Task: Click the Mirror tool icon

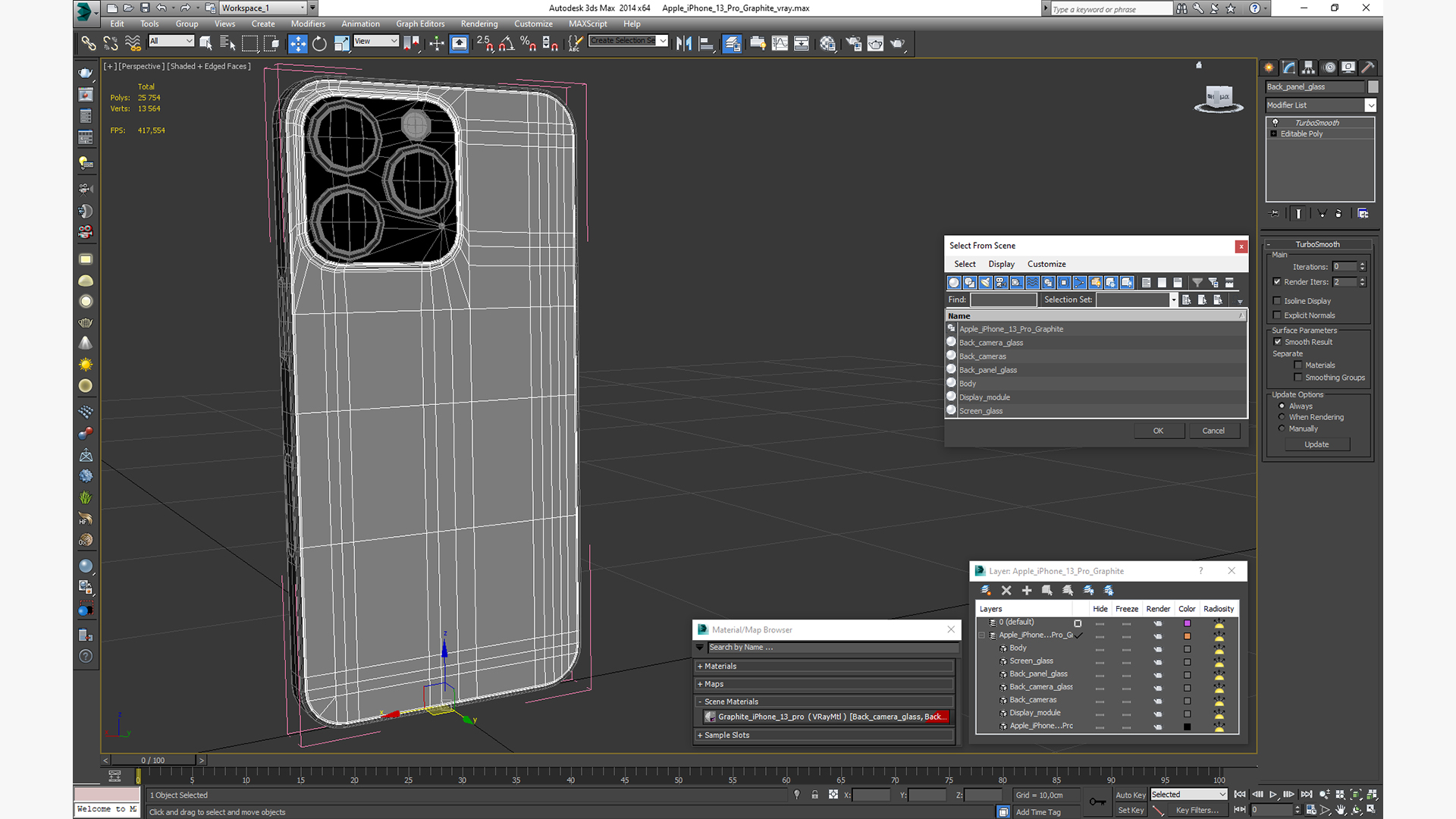Action: tap(684, 44)
